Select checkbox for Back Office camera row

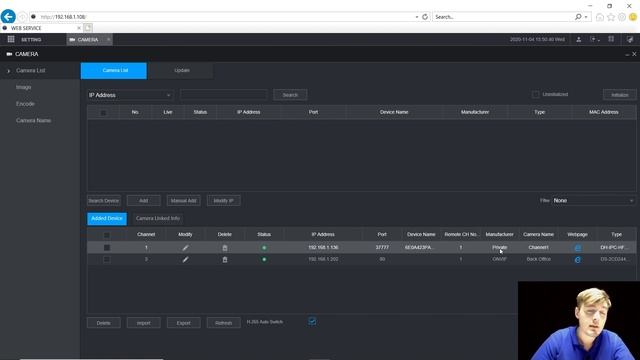coord(107,259)
